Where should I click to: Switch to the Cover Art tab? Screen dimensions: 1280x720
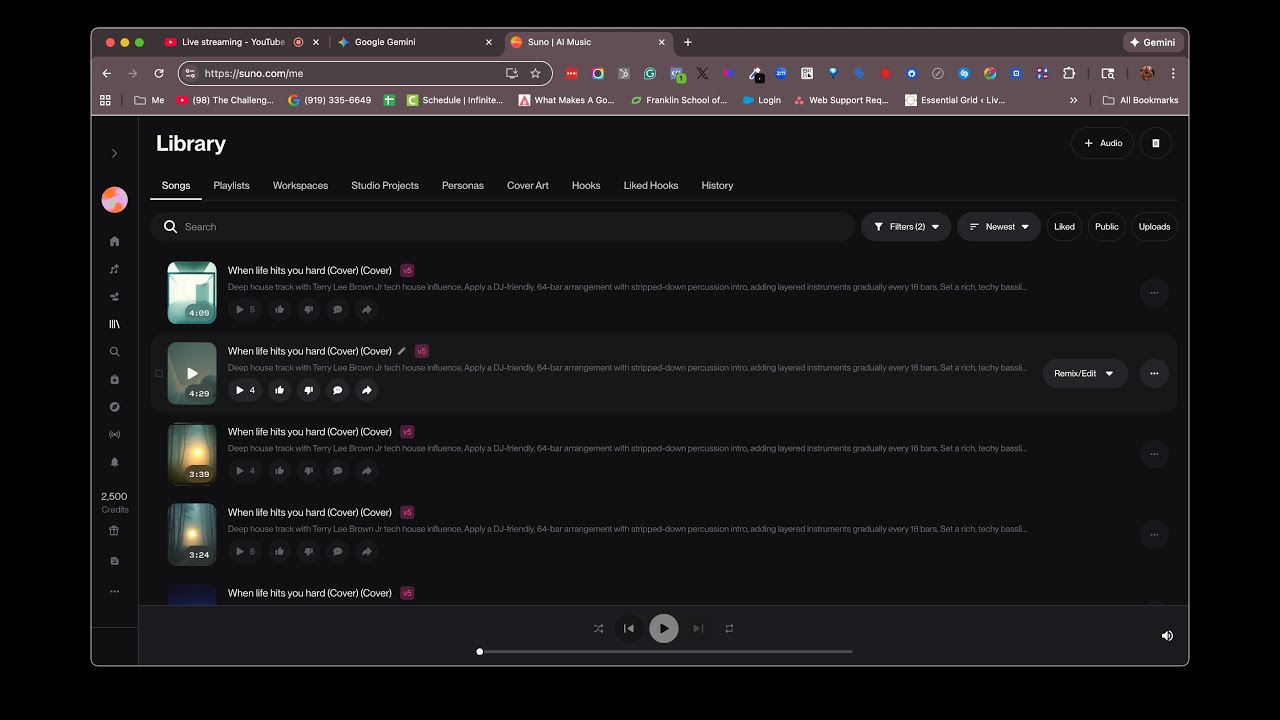[528, 185]
